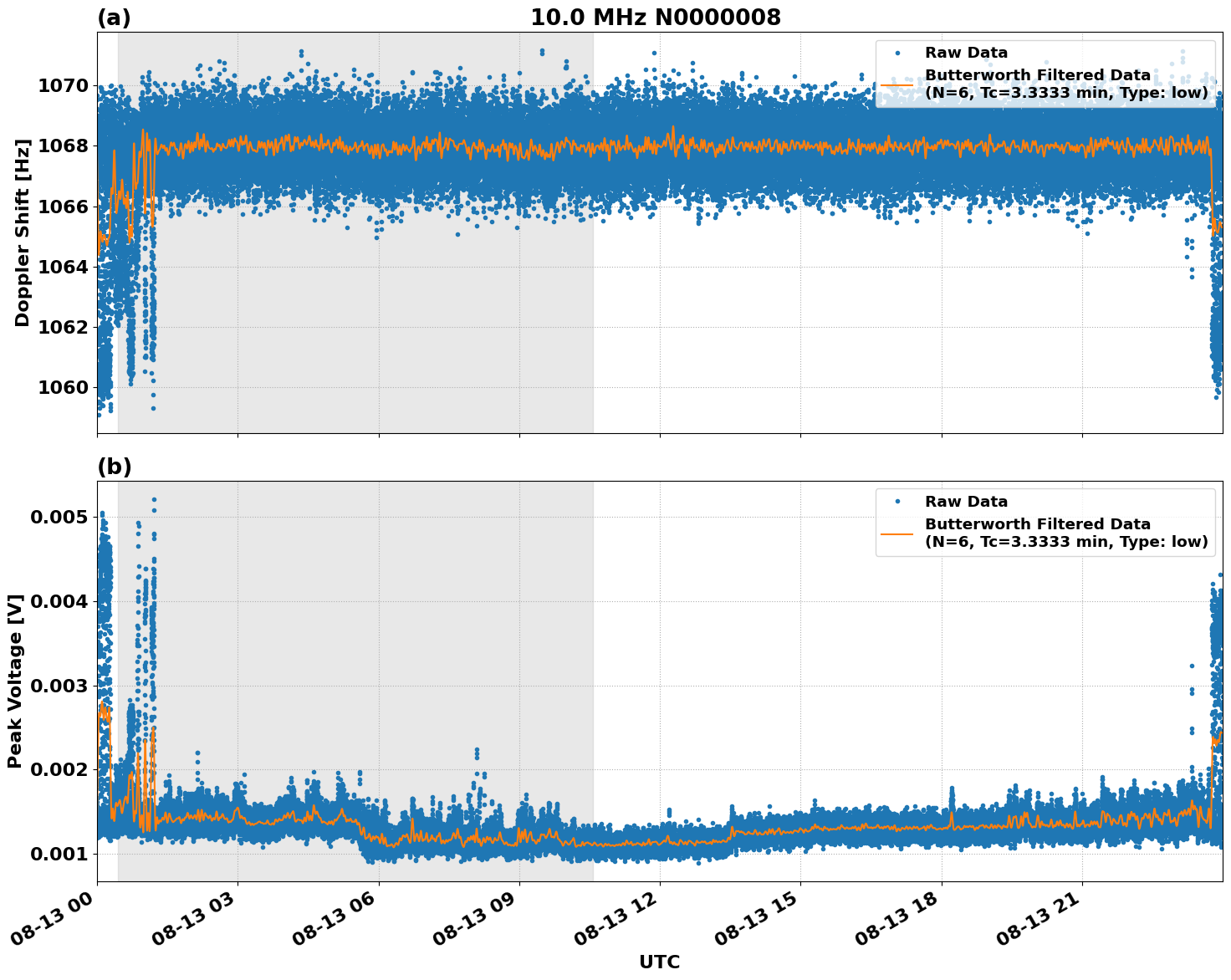Click the y-axis tick label '1064'

pyautogui.click(x=64, y=267)
